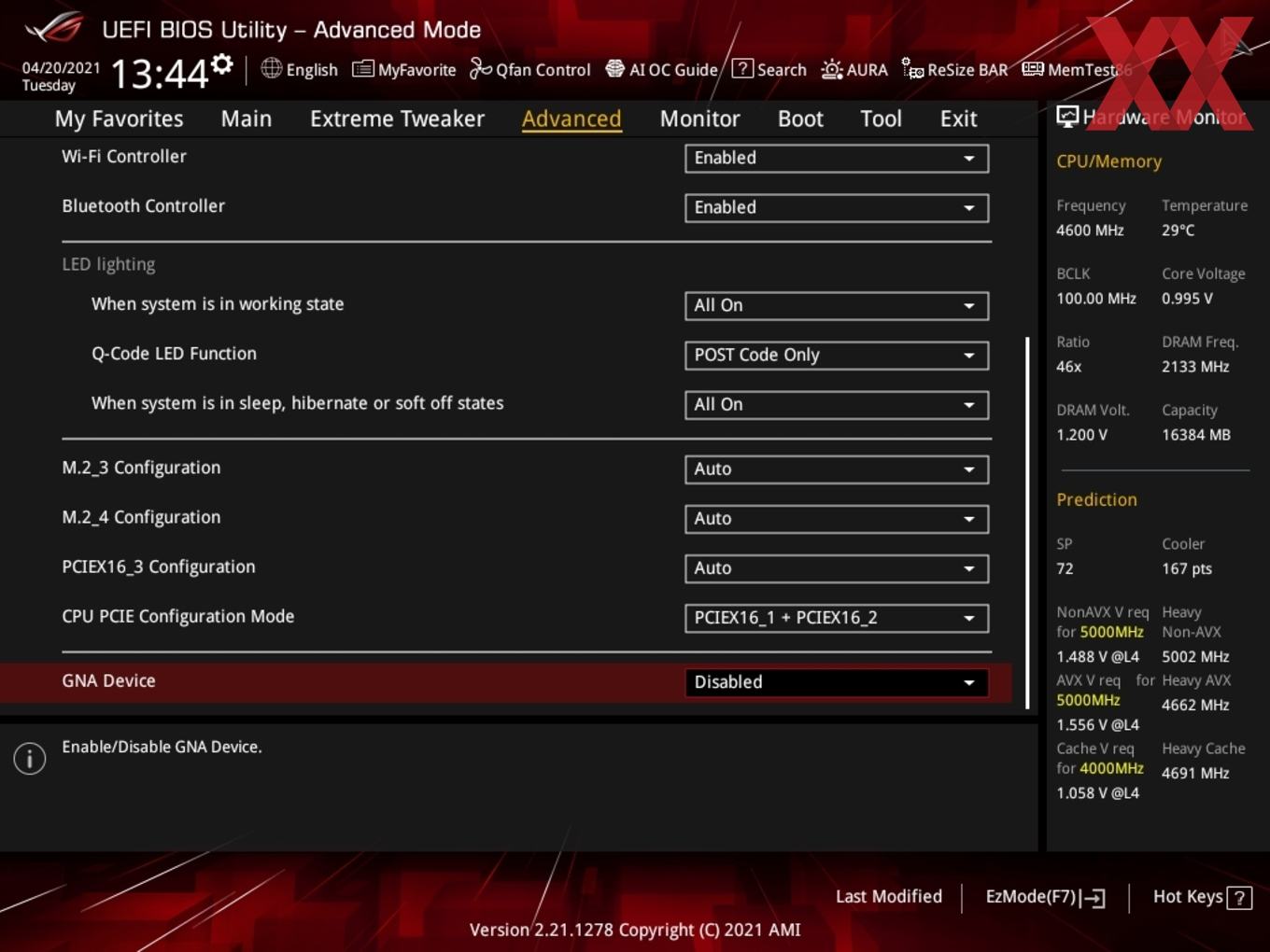Open AURA lighting icon
The image size is (1270, 952).
[831, 69]
